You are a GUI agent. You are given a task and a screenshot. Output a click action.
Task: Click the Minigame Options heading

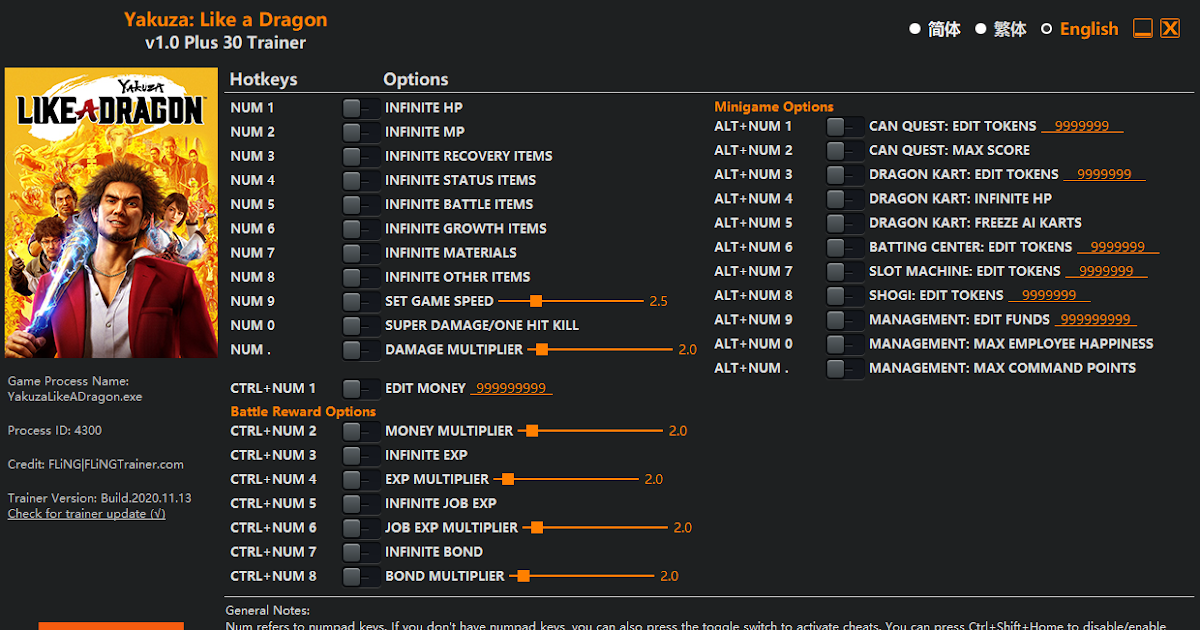click(774, 106)
